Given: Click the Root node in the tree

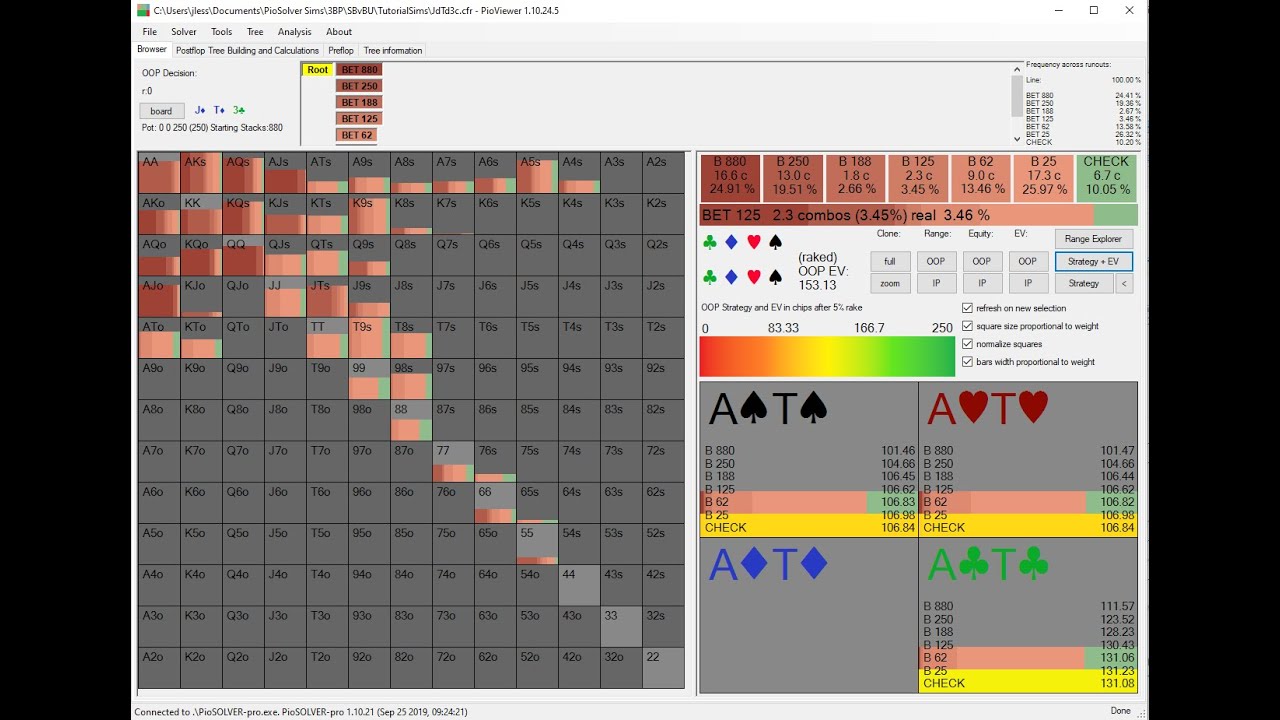Looking at the screenshot, I should point(317,70).
